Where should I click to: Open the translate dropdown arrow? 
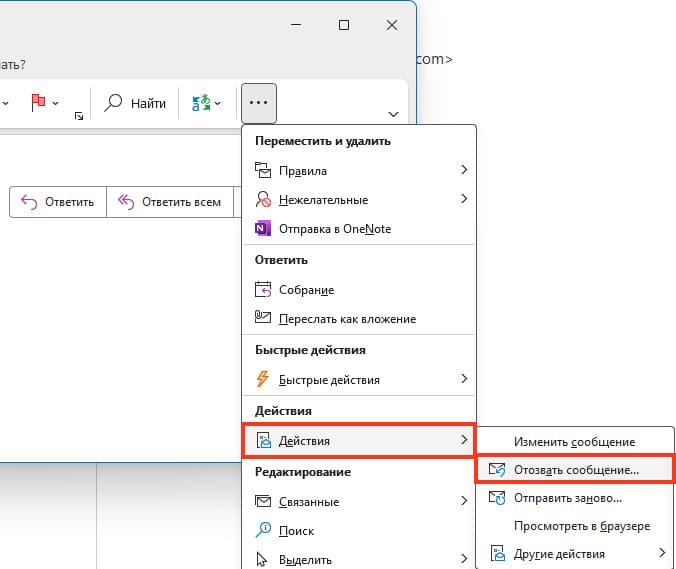[218, 103]
